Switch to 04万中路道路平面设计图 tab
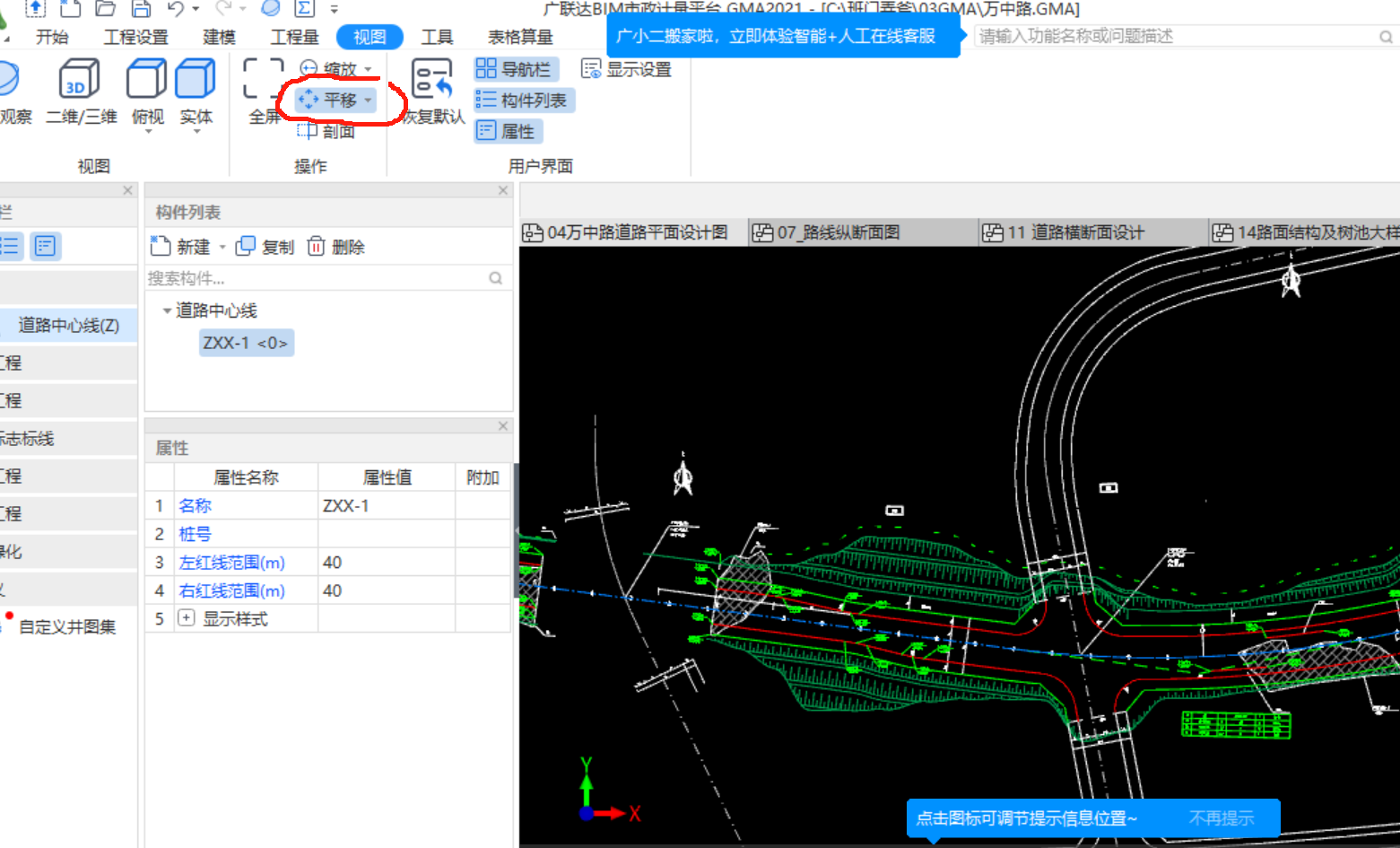The height and width of the screenshot is (848, 1400). (633, 232)
